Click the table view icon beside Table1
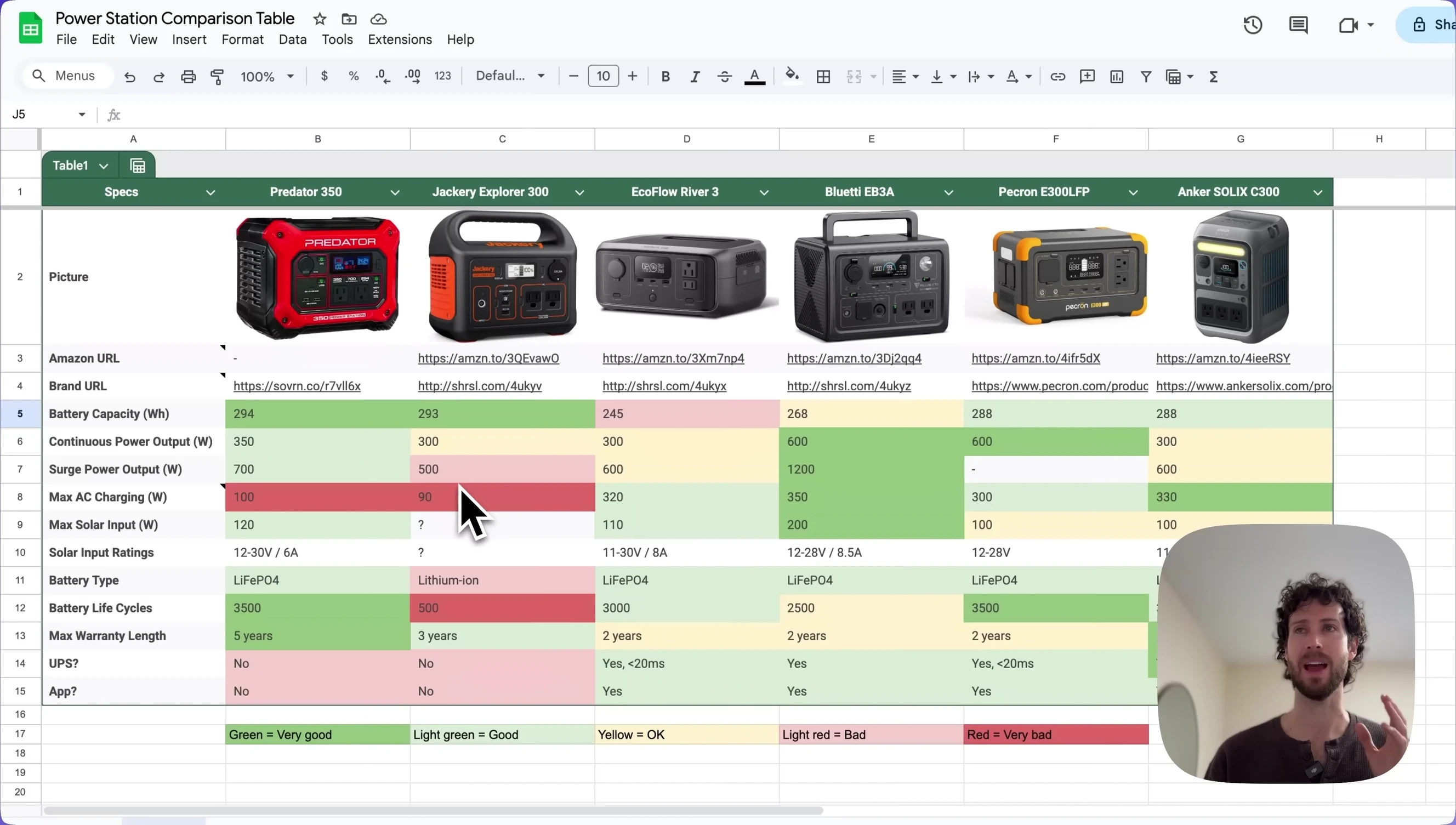 138,166
